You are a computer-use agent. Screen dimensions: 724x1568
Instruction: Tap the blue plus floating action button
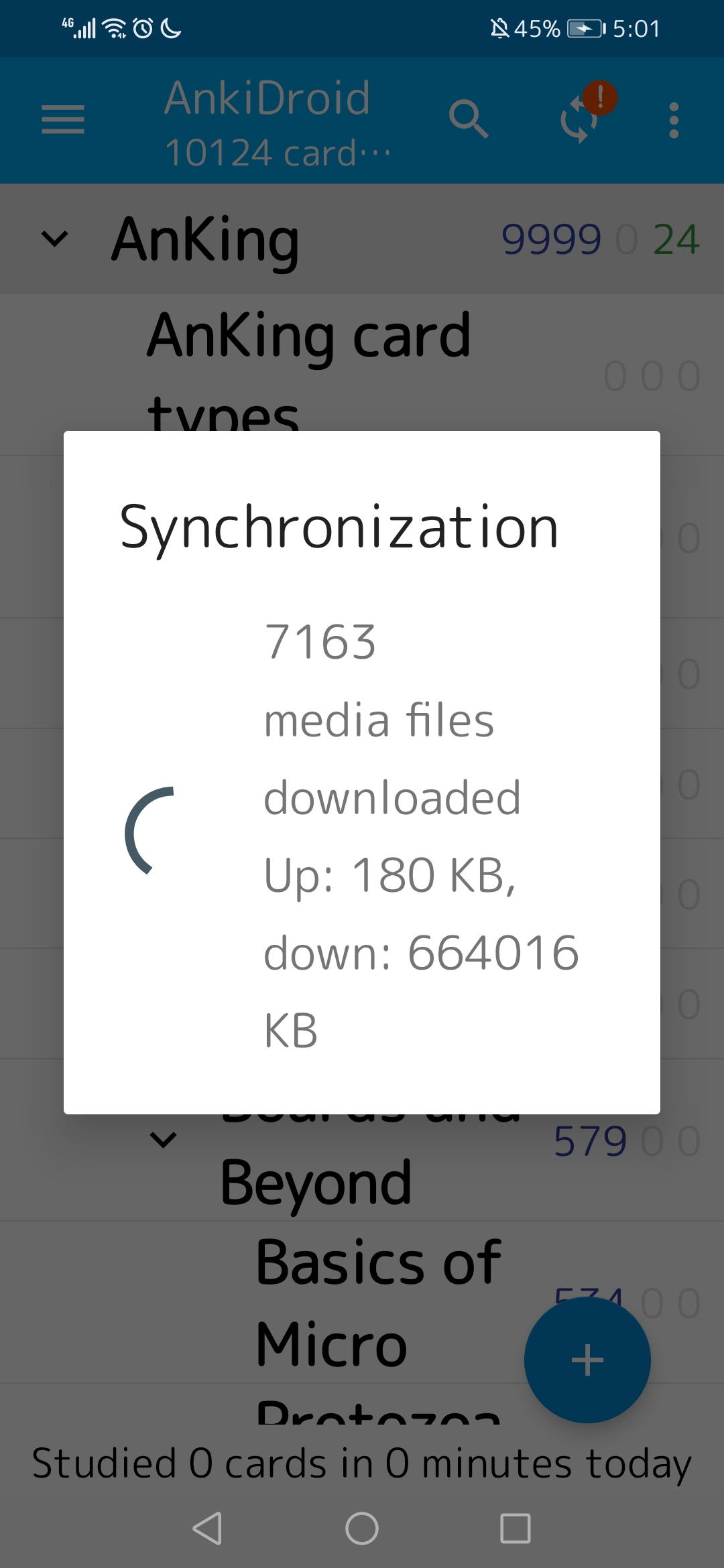[x=588, y=1359]
